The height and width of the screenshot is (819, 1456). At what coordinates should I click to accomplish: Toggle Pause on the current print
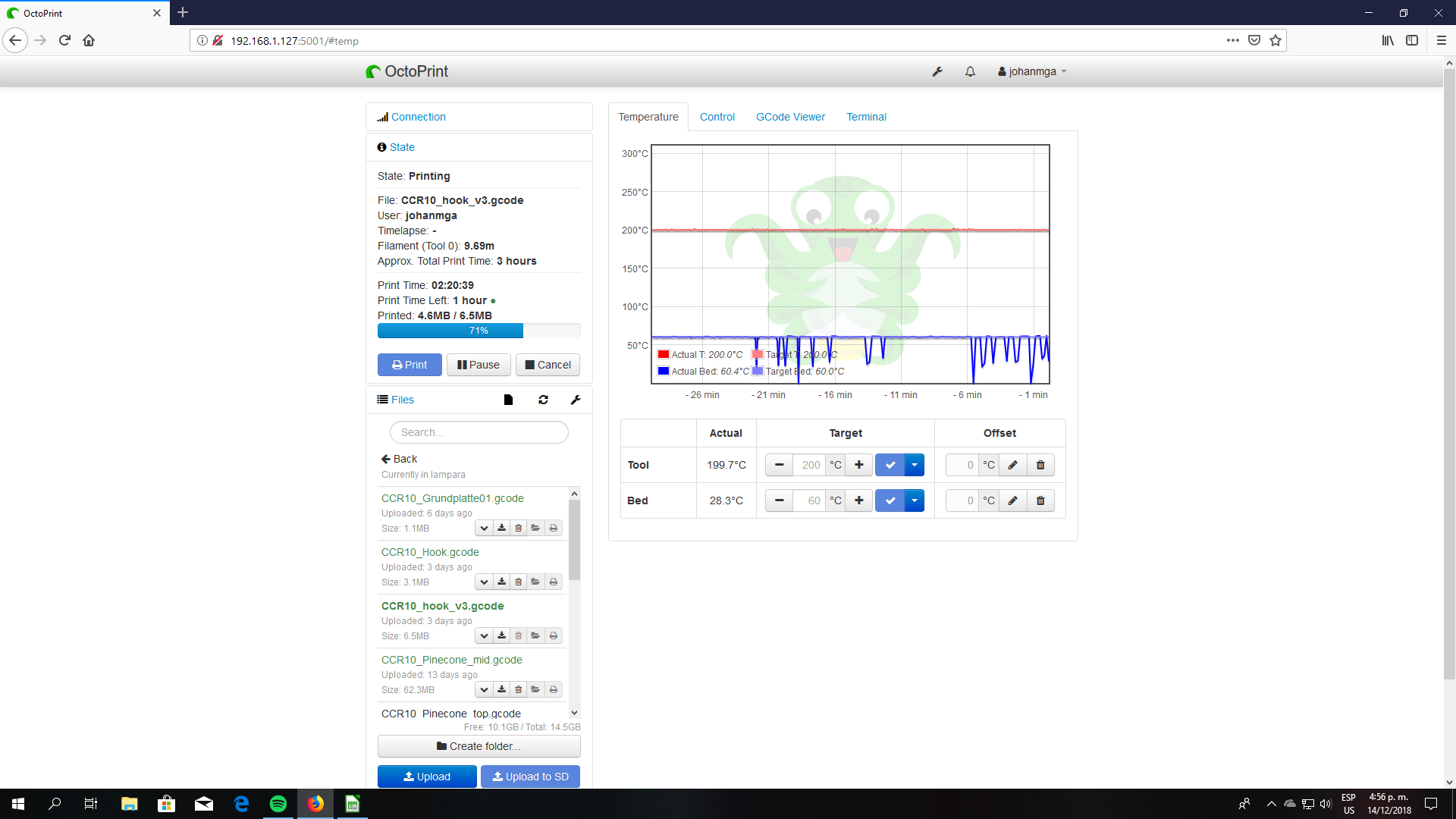479,365
